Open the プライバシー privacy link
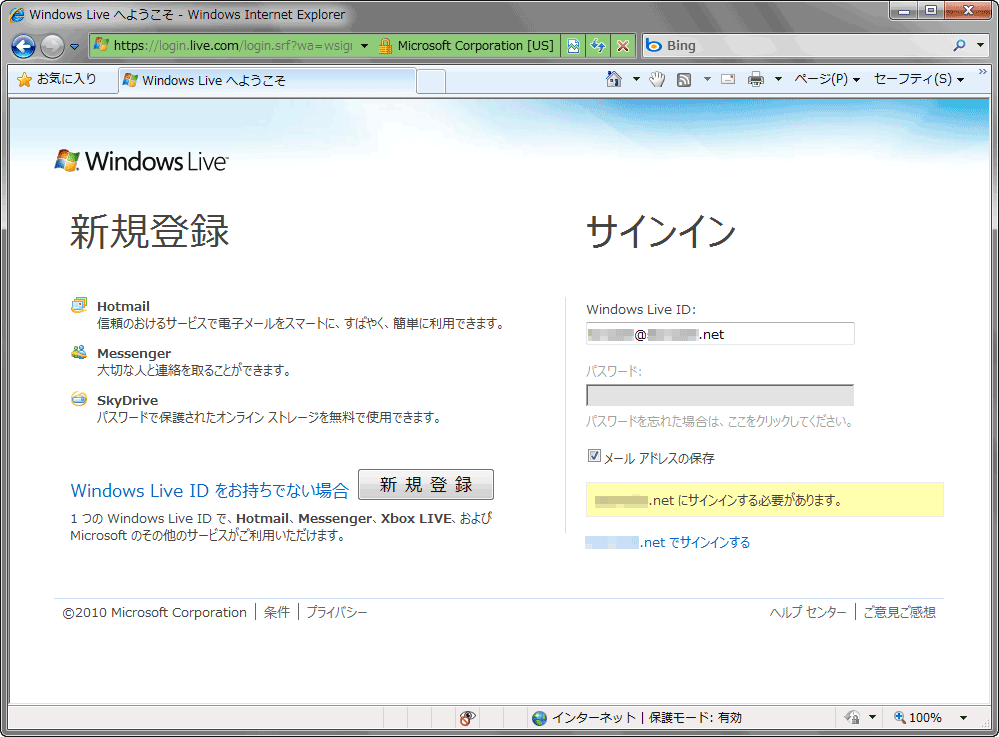The image size is (999, 737). (336, 612)
